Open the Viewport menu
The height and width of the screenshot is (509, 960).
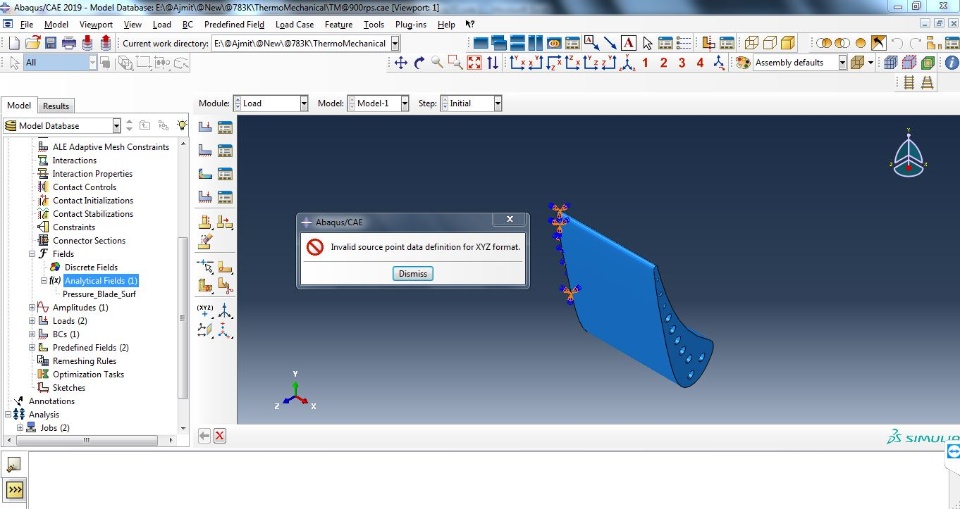tap(96, 25)
